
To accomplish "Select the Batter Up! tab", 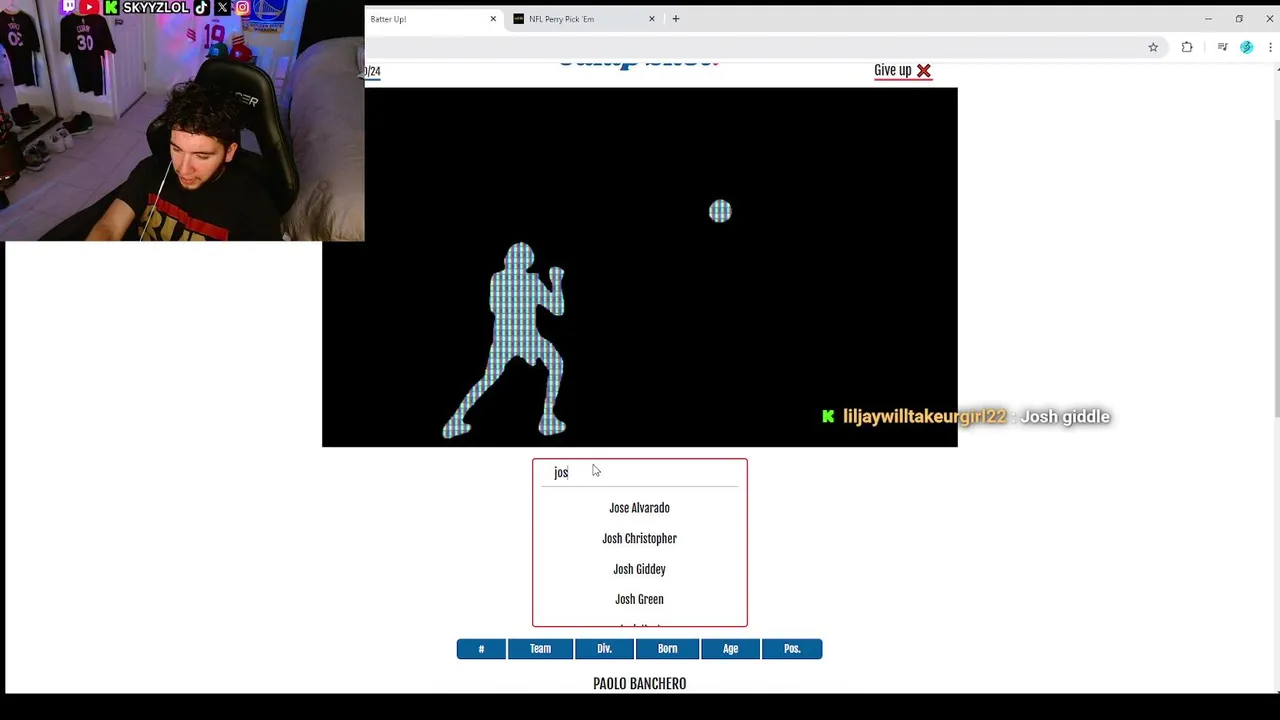I will pos(435,19).
